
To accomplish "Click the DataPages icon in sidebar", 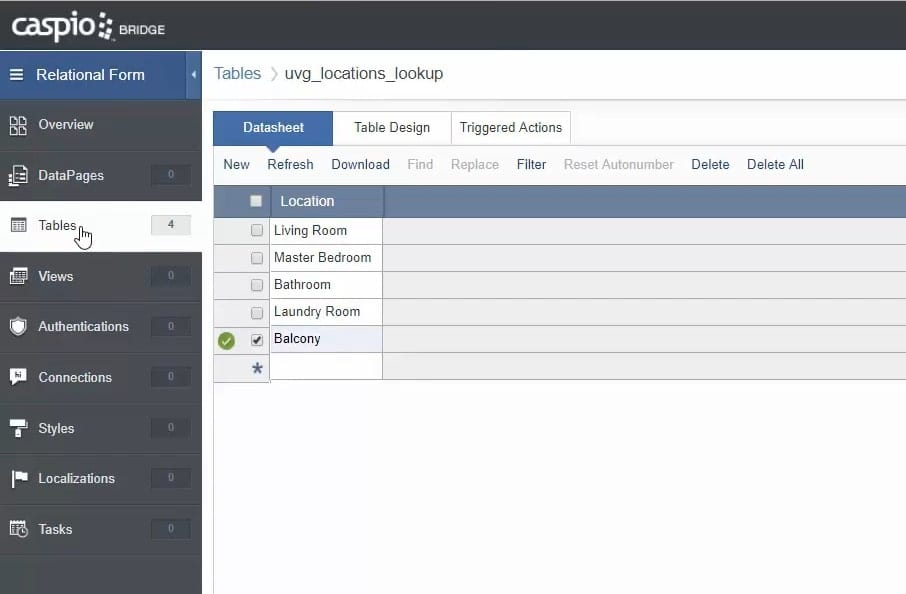I will pyautogui.click(x=18, y=176).
